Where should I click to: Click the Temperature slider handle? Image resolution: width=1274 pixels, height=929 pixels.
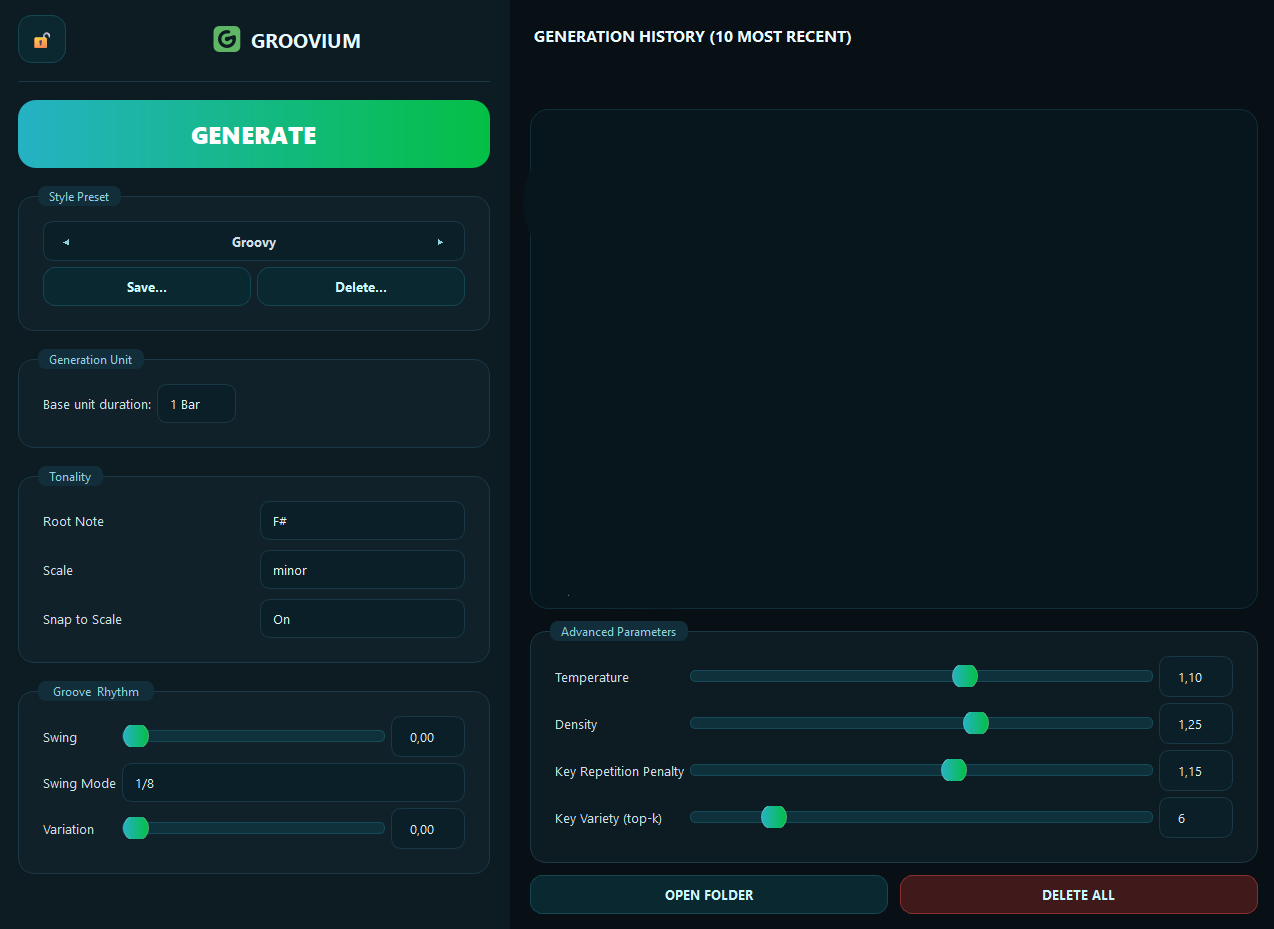coord(965,676)
